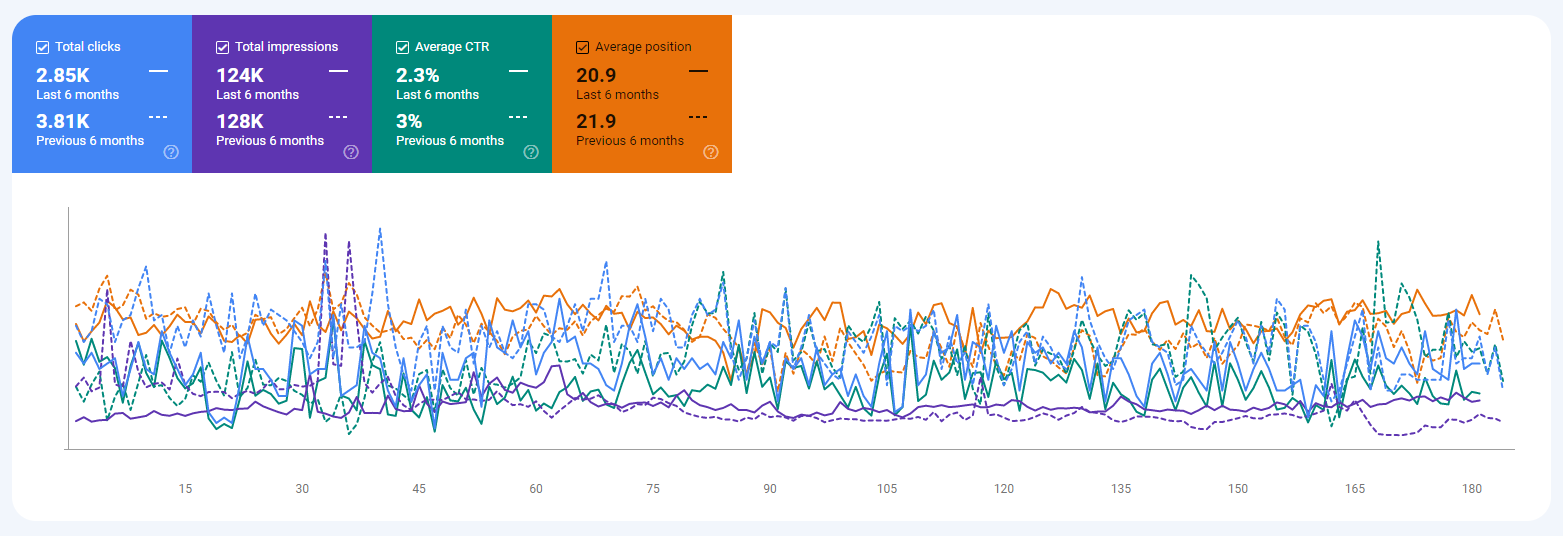Select the Average CTR card title
This screenshot has height=536, width=1563.
tap(452, 47)
